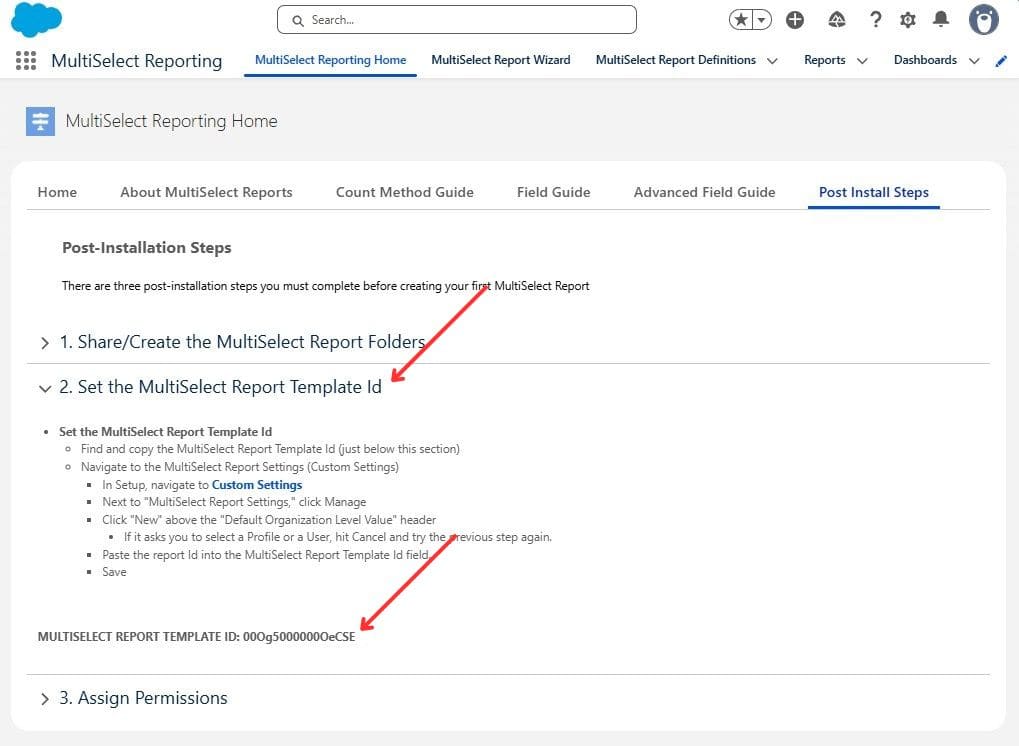Click inside the Search field
The height and width of the screenshot is (746, 1019).
[455, 19]
